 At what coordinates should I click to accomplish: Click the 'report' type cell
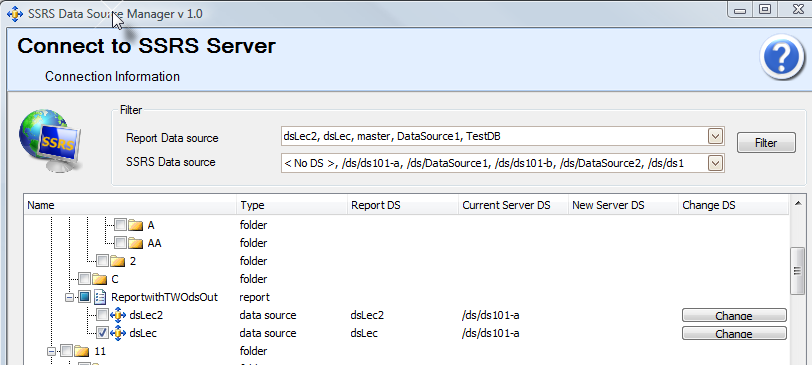(x=254, y=297)
